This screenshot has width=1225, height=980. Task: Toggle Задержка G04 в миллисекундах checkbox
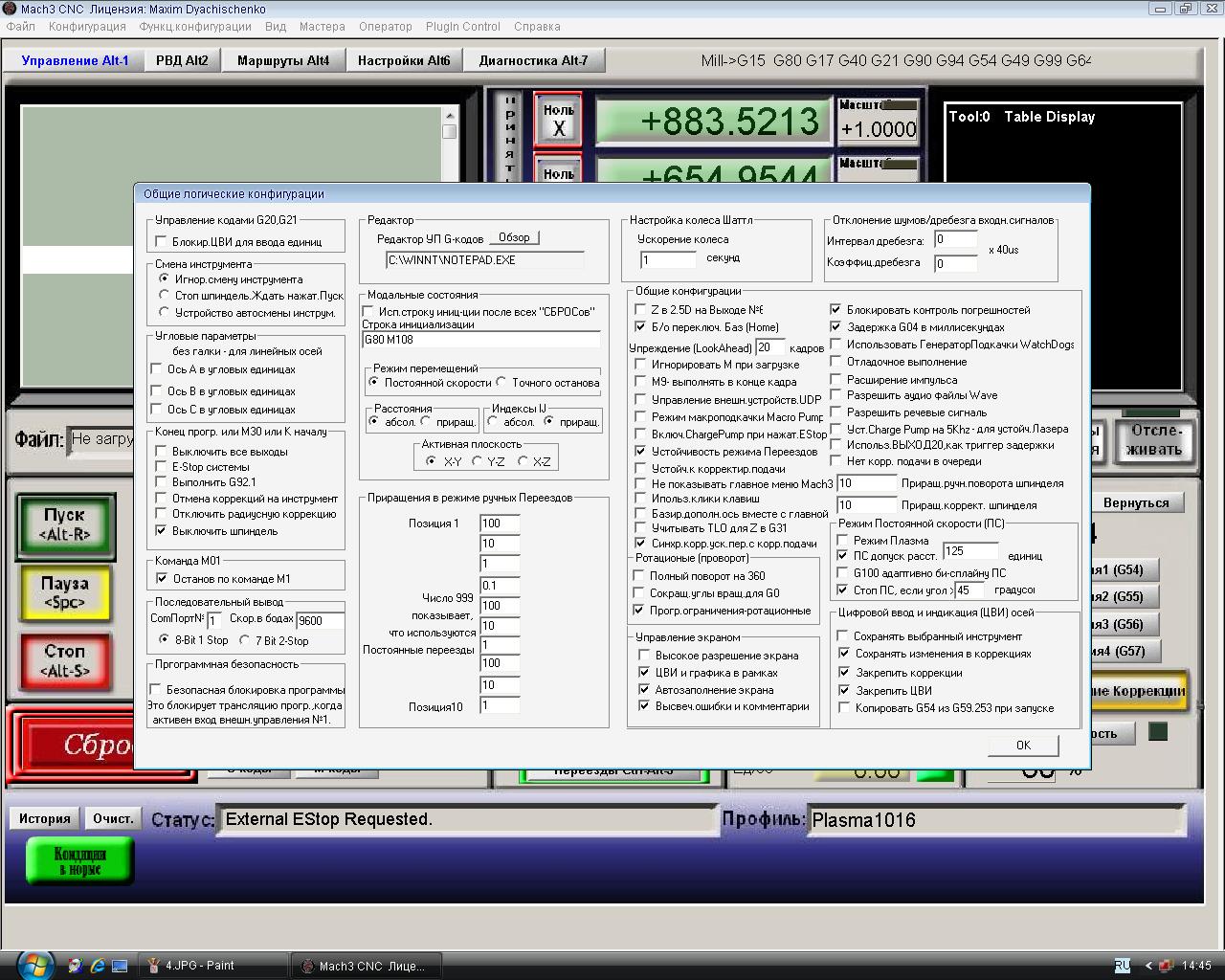[x=835, y=327]
